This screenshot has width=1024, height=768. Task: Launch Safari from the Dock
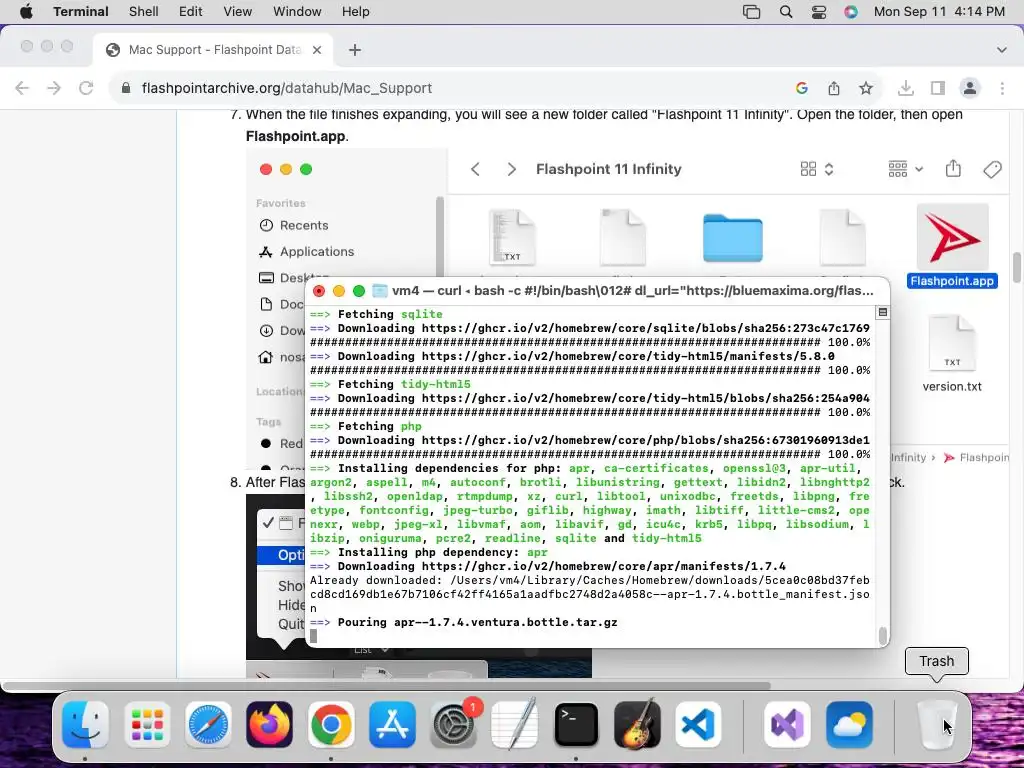coord(208,724)
